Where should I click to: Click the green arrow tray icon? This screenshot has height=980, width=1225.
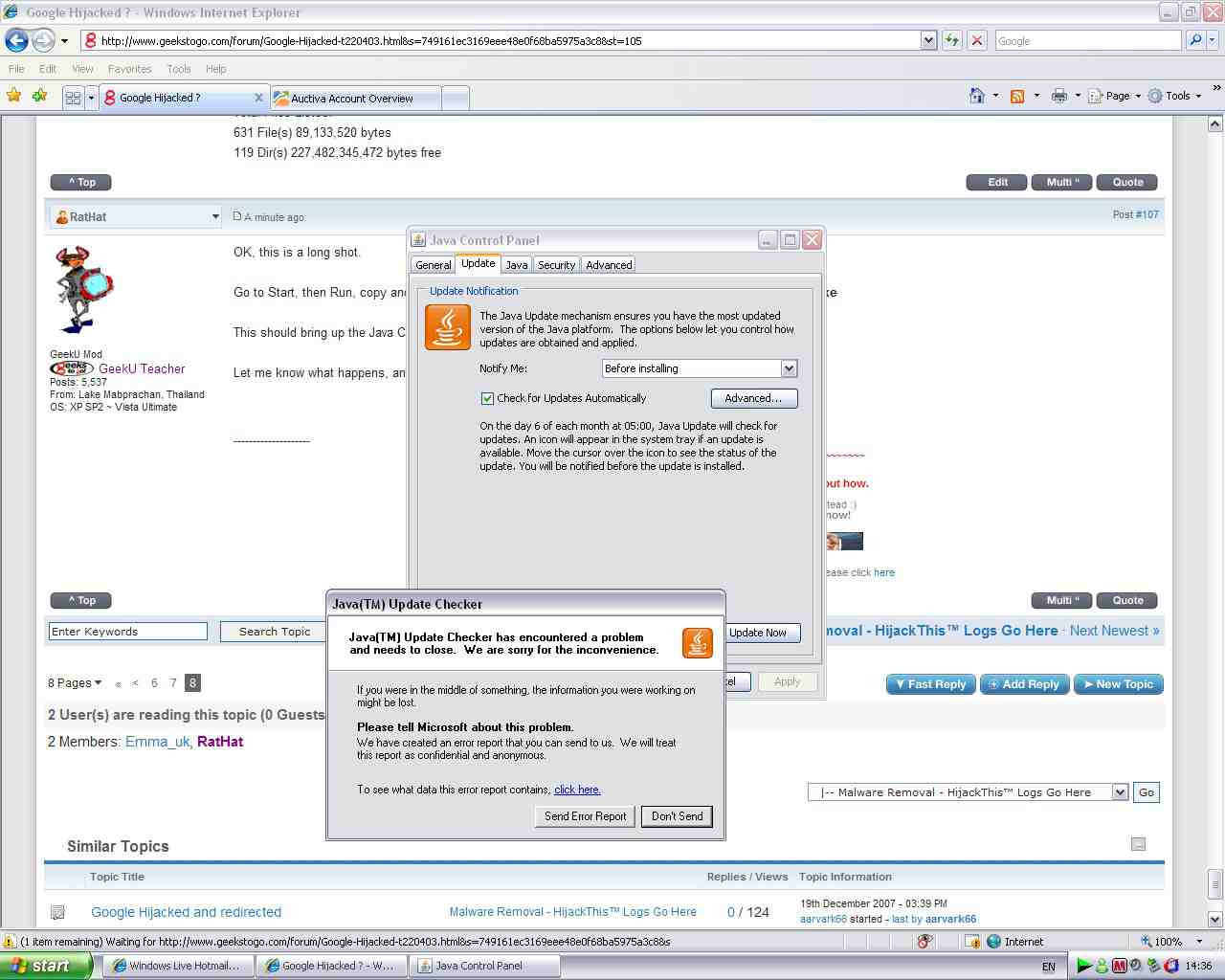point(1084,966)
